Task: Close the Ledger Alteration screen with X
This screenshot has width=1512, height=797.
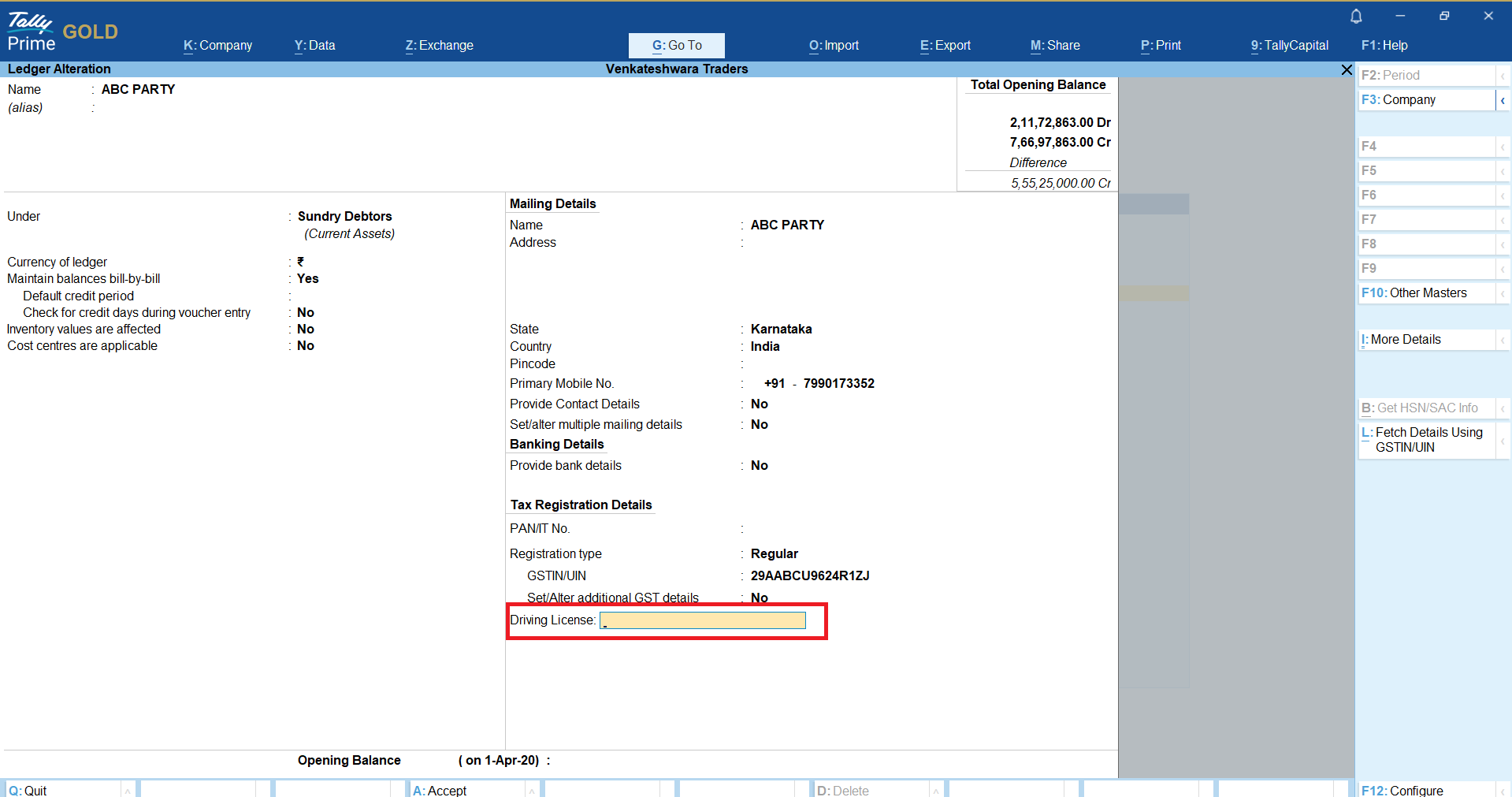Action: tap(1347, 69)
